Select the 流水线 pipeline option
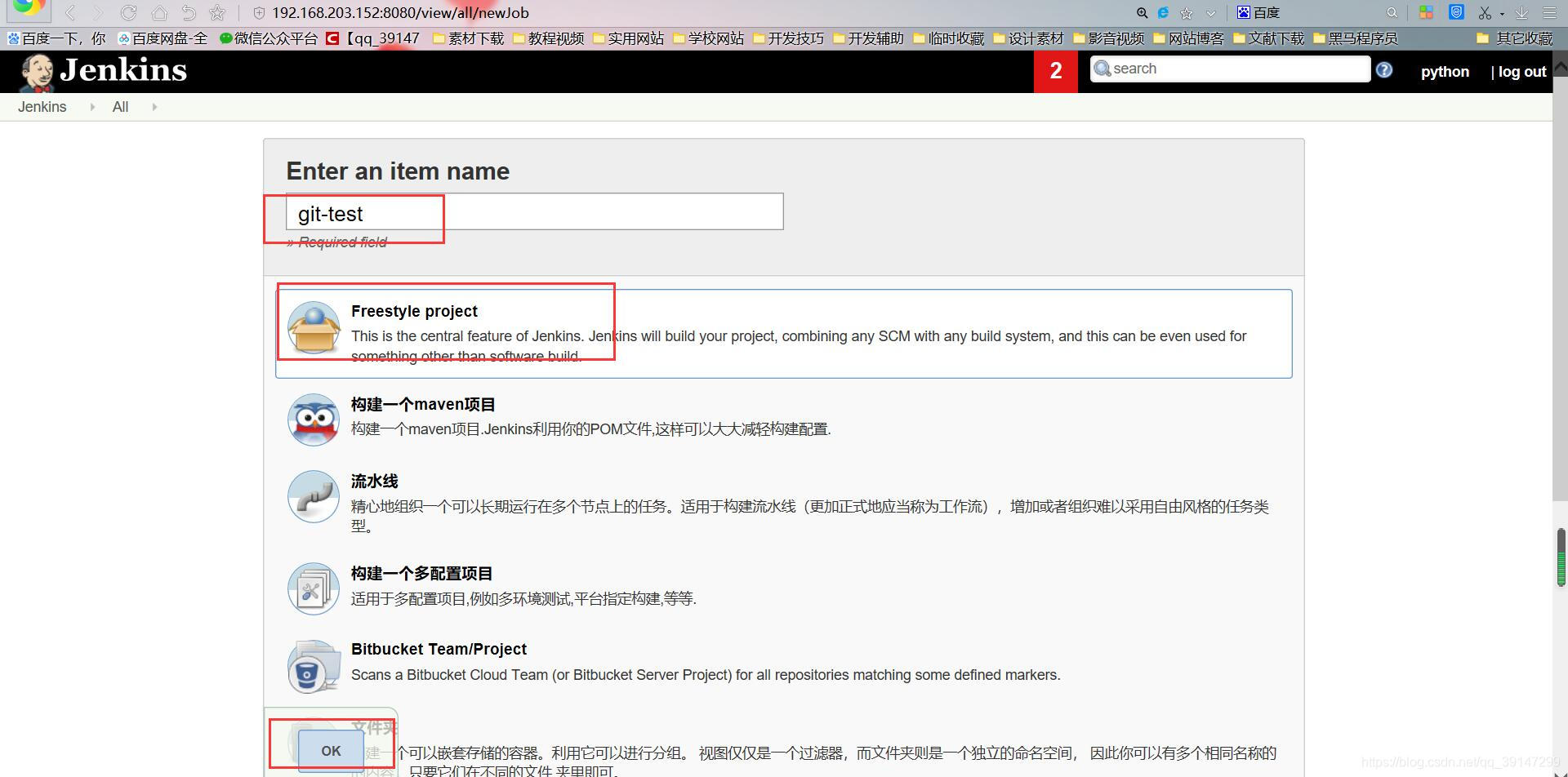This screenshot has height=777, width=1568. click(784, 503)
